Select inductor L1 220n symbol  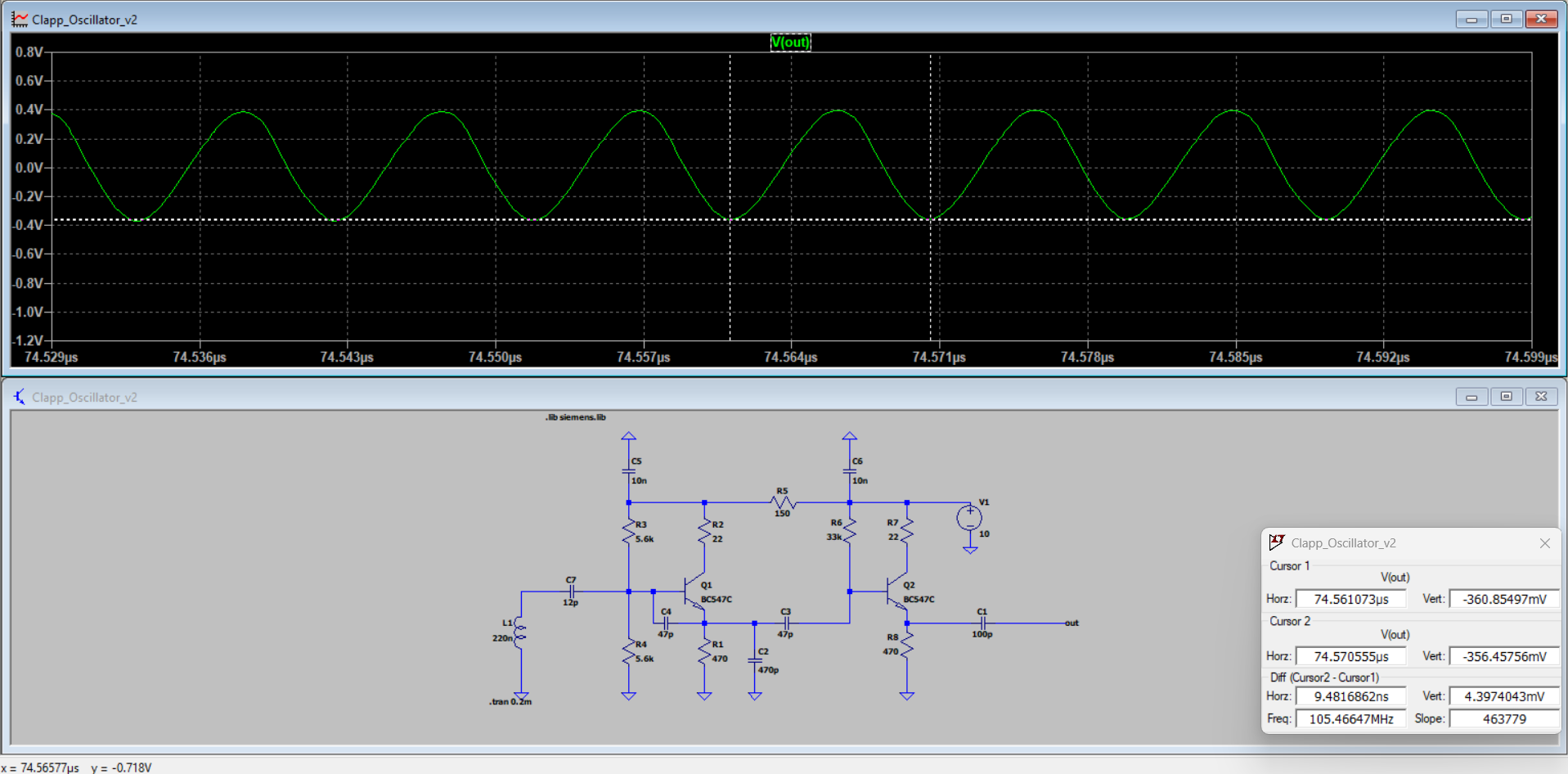coord(519,632)
